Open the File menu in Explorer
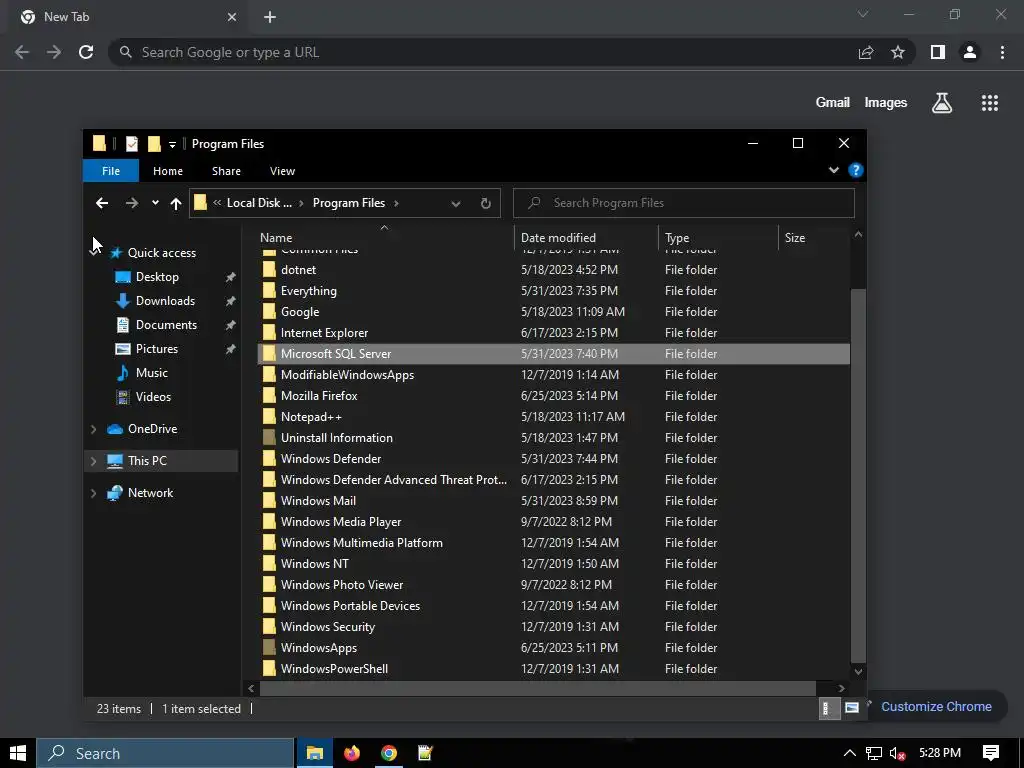The width and height of the screenshot is (1024, 768). (111, 171)
